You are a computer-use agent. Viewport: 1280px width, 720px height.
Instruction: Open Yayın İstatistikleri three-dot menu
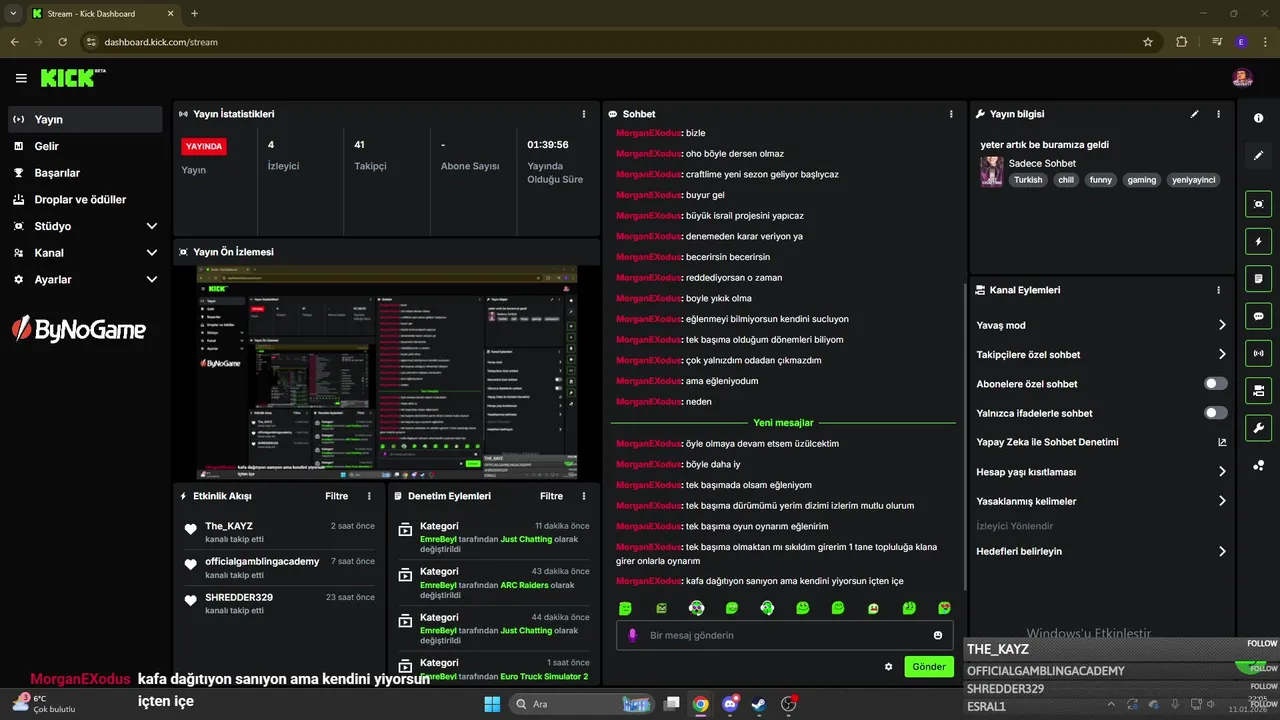point(584,114)
